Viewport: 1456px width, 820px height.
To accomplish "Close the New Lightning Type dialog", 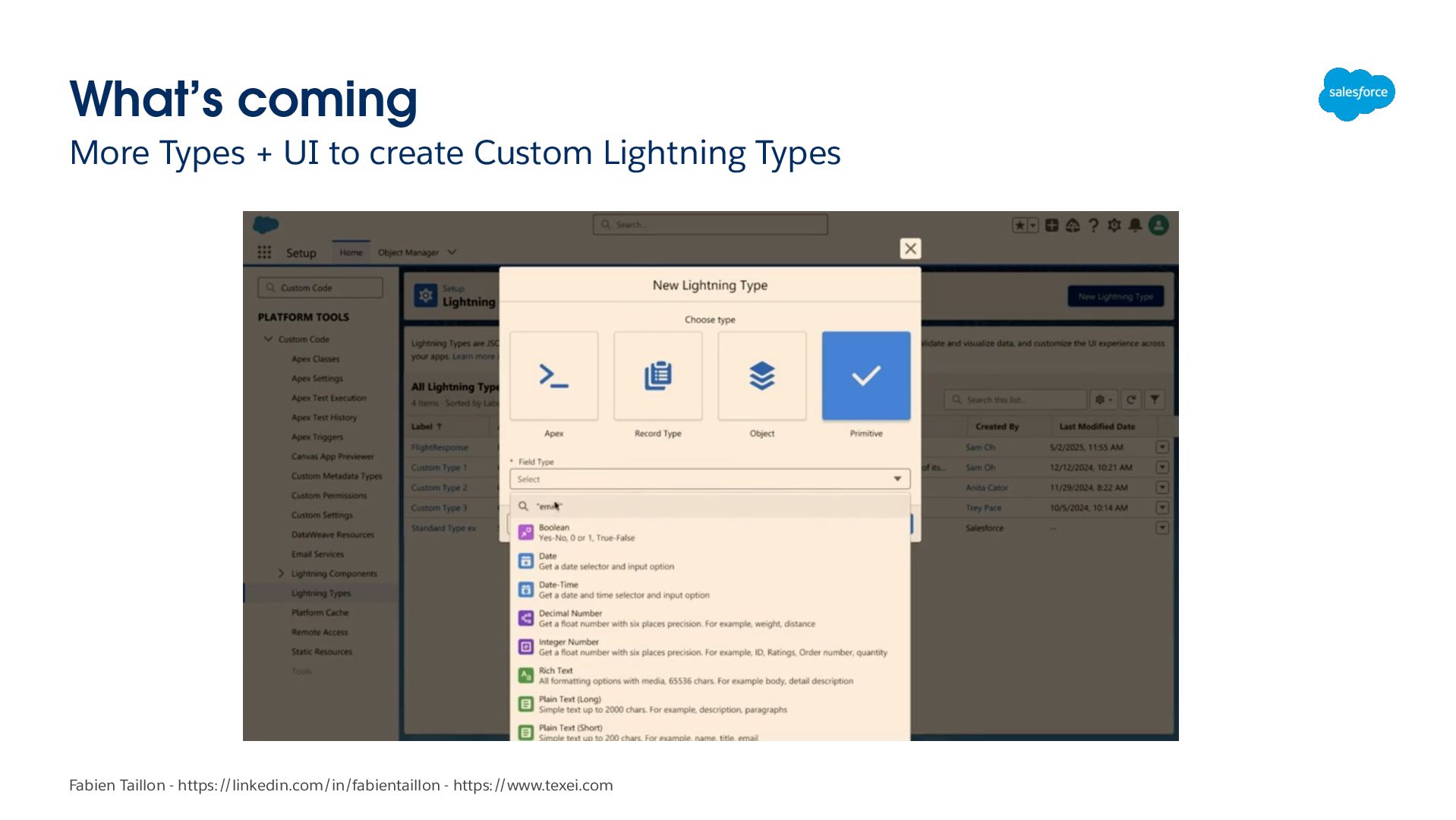I will click(x=910, y=248).
